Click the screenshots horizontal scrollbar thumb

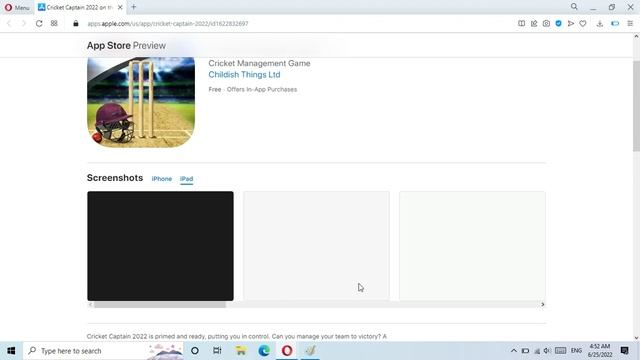pyautogui.click(x=160, y=304)
